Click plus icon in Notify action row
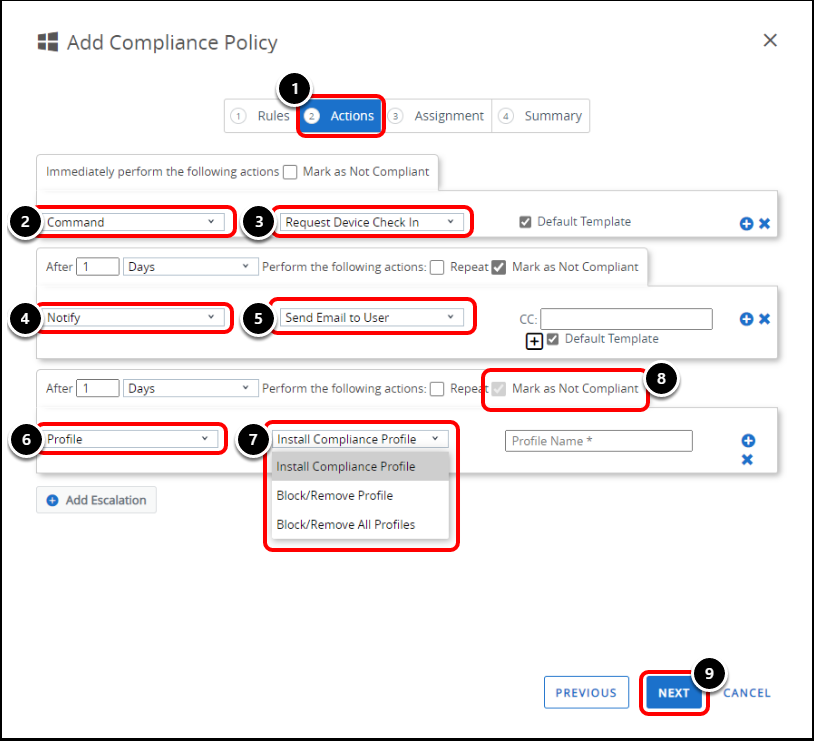The height and width of the screenshot is (741, 814). click(746, 319)
